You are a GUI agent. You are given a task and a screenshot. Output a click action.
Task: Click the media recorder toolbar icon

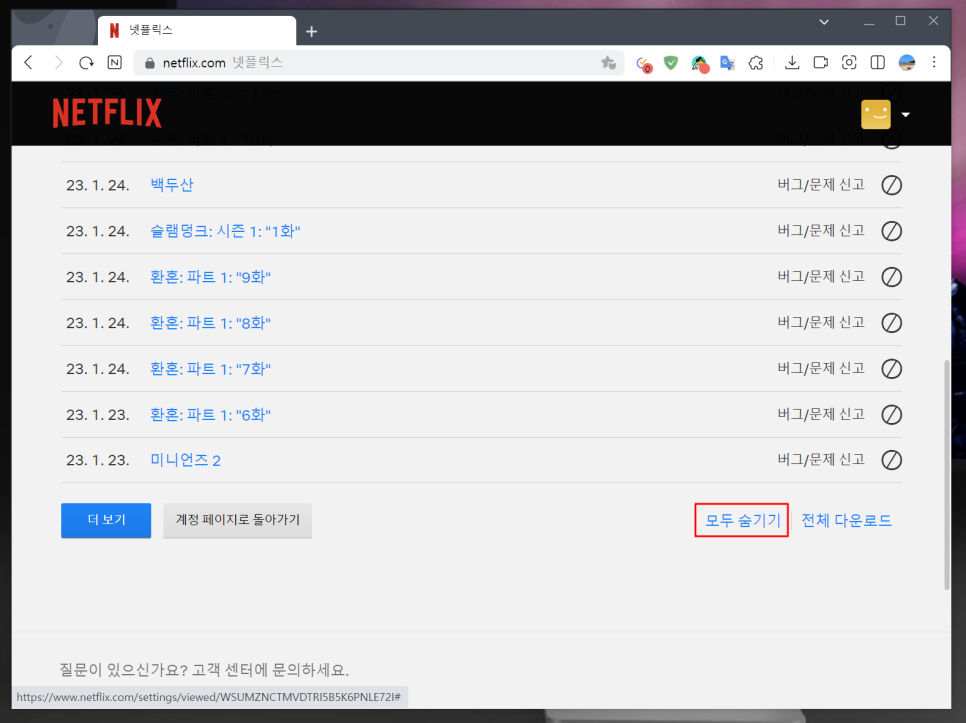click(821, 62)
